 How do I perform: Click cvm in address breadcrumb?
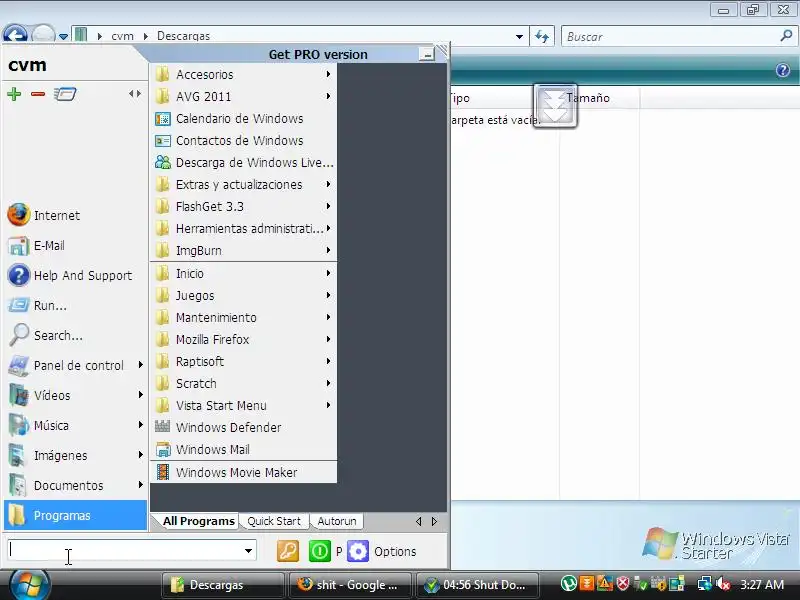(122, 36)
